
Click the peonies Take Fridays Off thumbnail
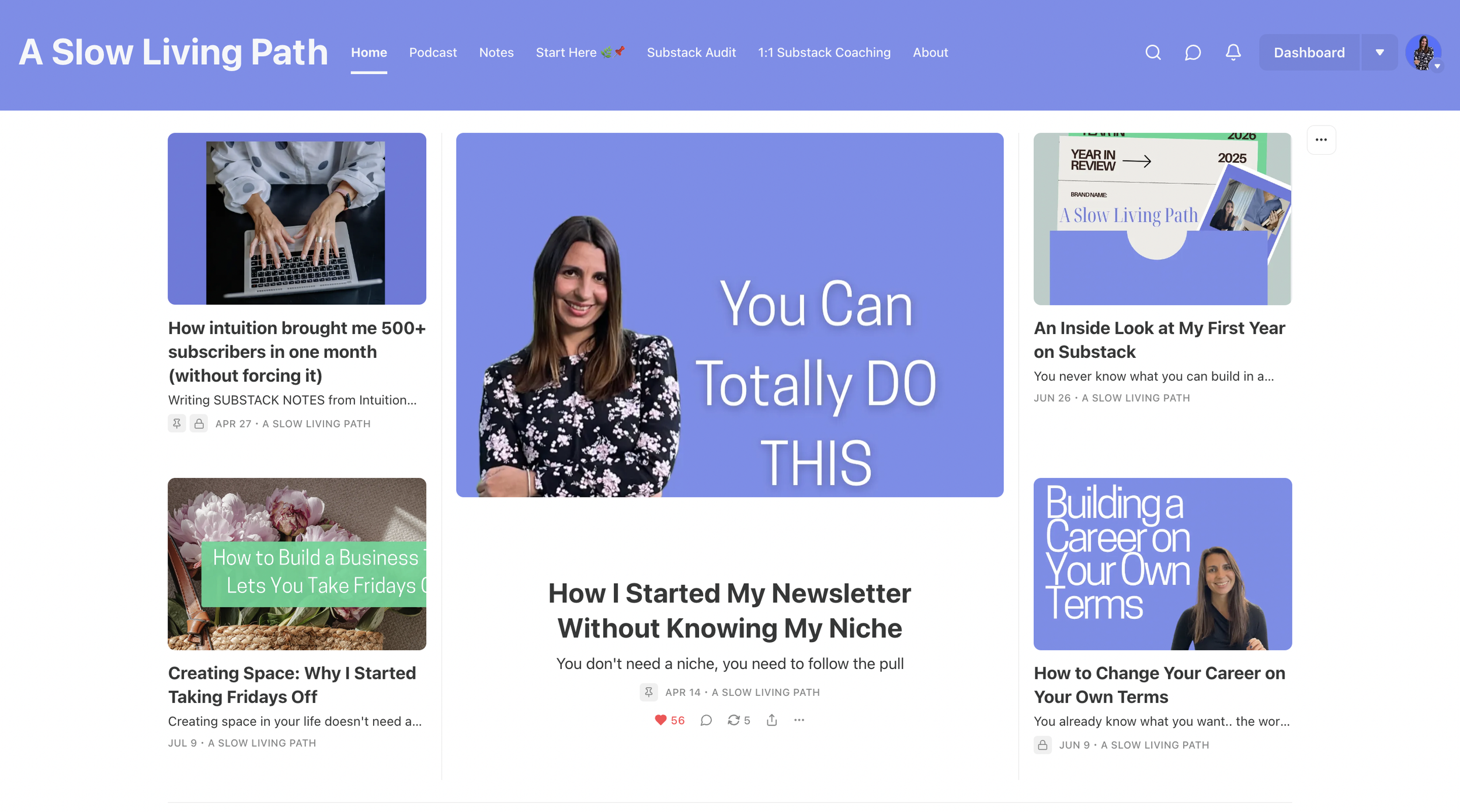297,564
